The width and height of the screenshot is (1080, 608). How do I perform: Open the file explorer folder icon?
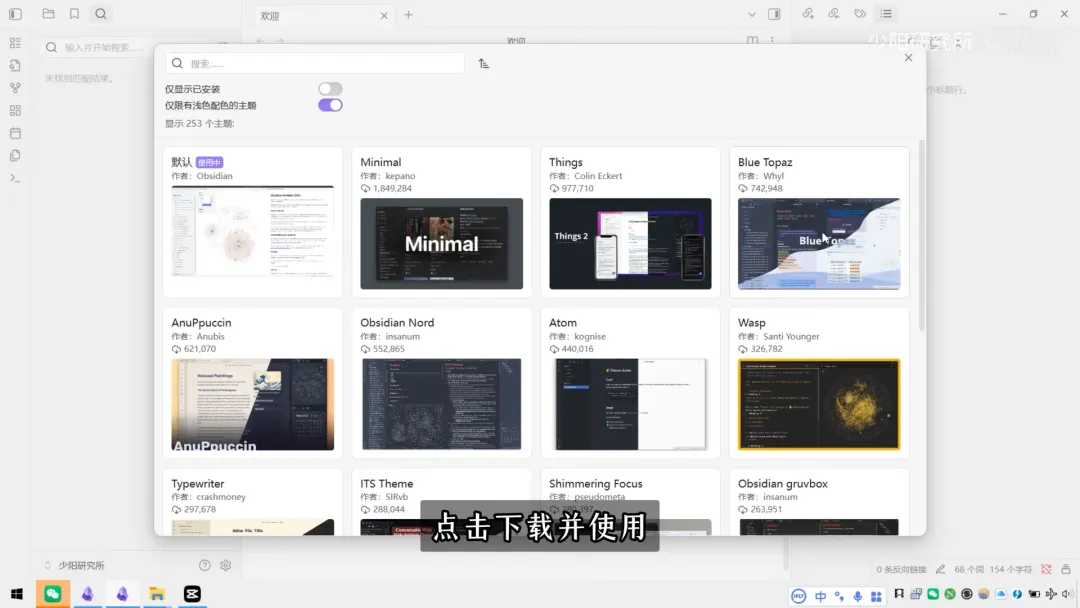(x=48, y=14)
